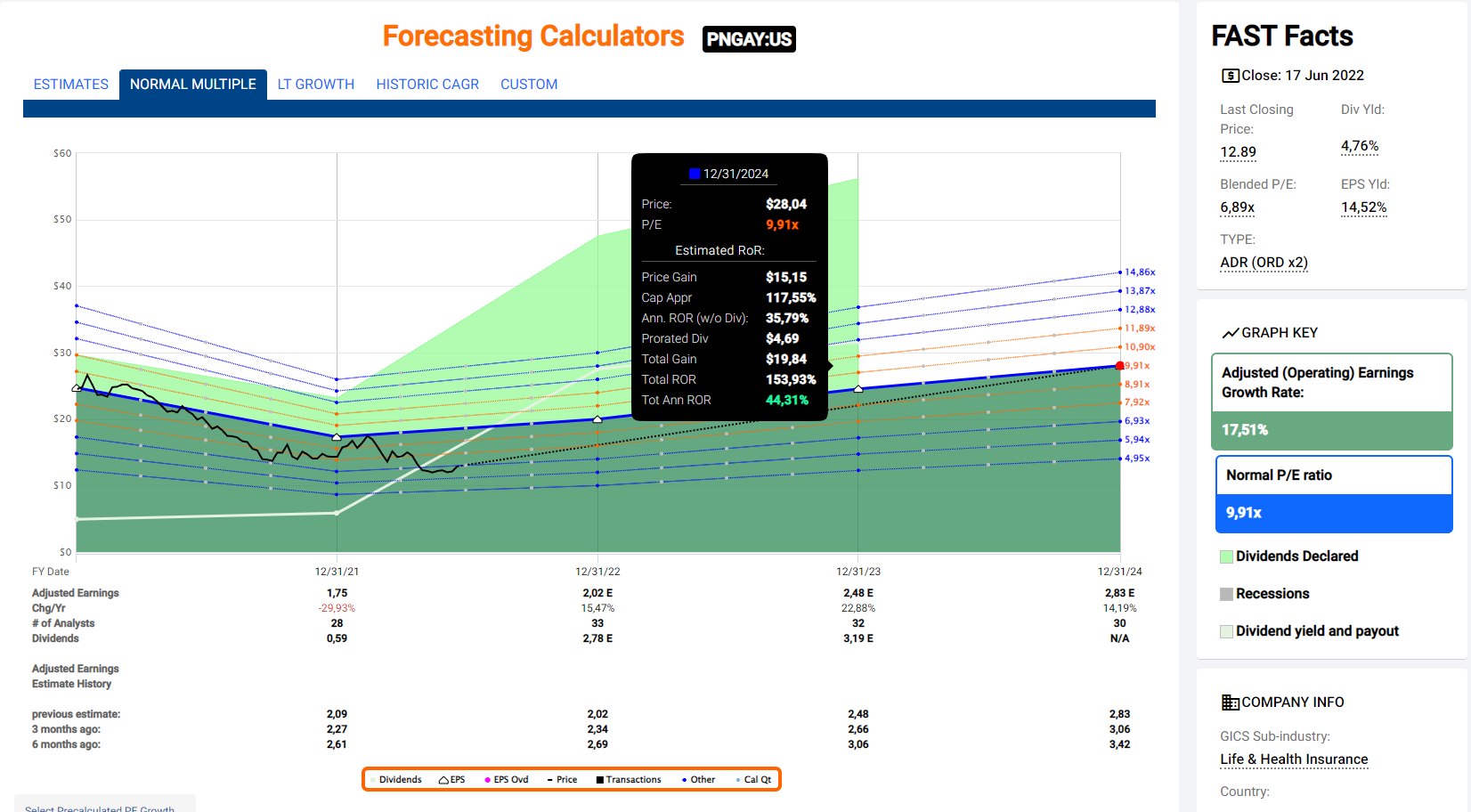The image size is (1471, 812).
Task: Switch to the LT GROWTH tab
Action: point(315,85)
